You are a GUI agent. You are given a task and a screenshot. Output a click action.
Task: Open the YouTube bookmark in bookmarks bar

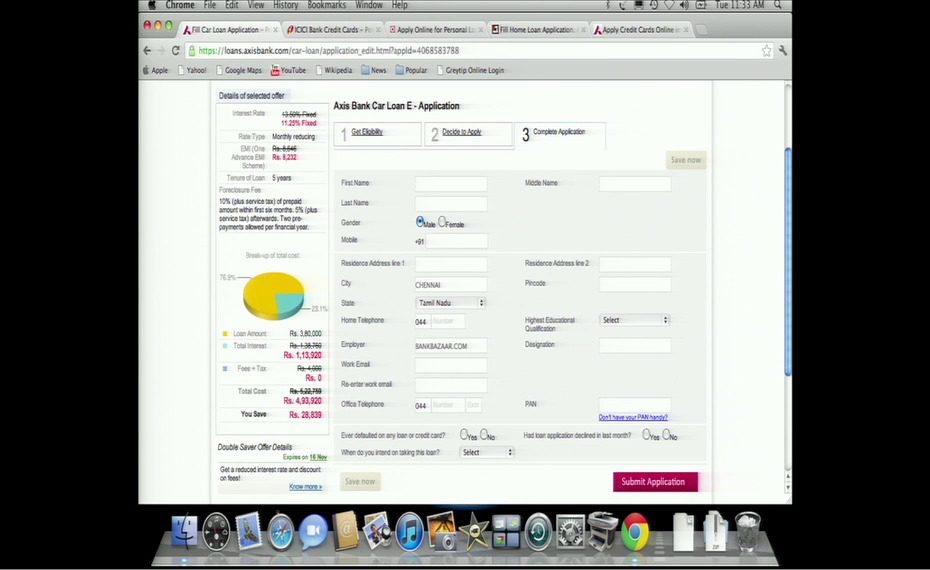[x=287, y=70]
